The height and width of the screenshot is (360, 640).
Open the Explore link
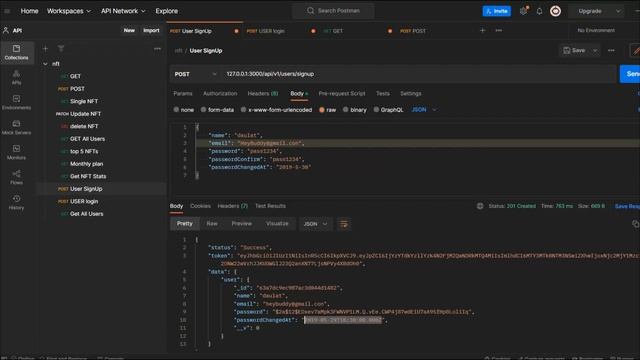pos(167,11)
